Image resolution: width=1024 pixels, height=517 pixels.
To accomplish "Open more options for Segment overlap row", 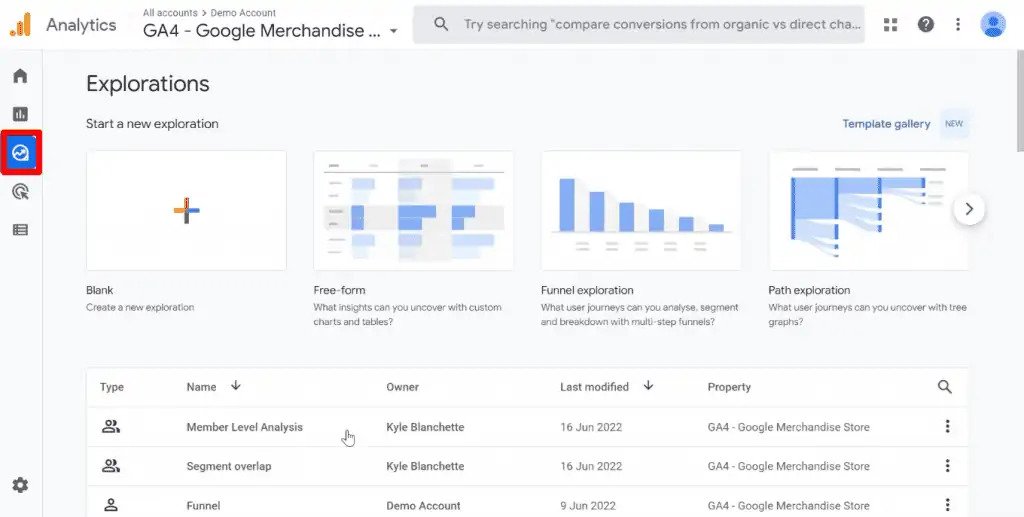I will [x=947, y=465].
